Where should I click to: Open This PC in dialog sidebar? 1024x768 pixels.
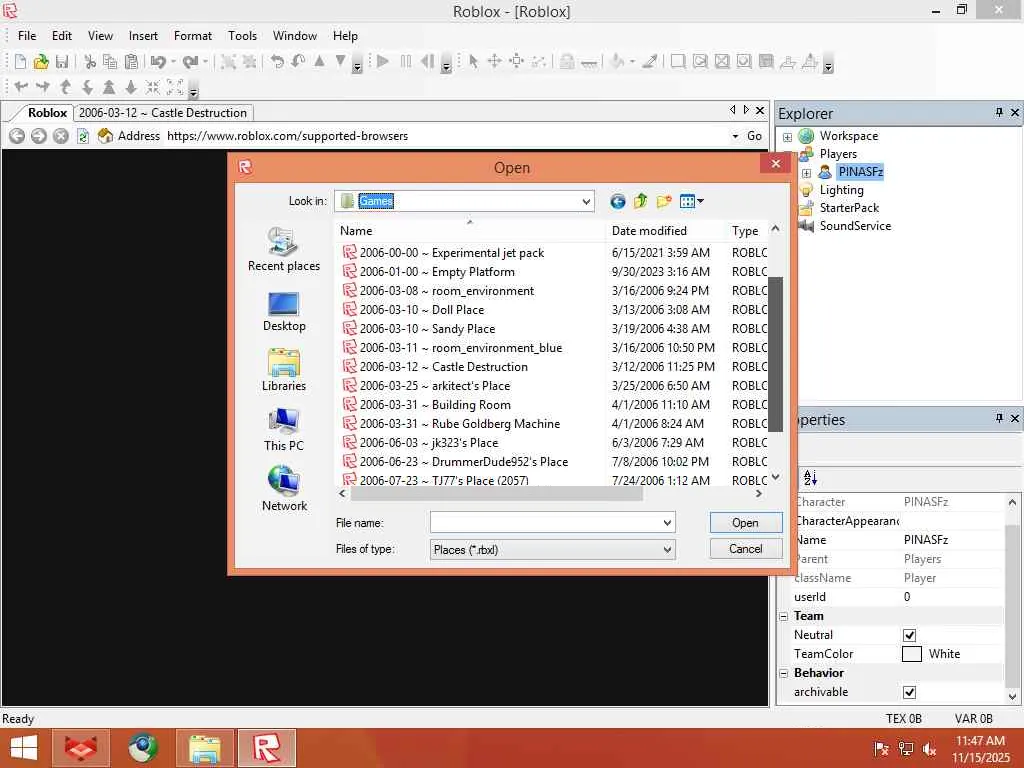coord(284,430)
